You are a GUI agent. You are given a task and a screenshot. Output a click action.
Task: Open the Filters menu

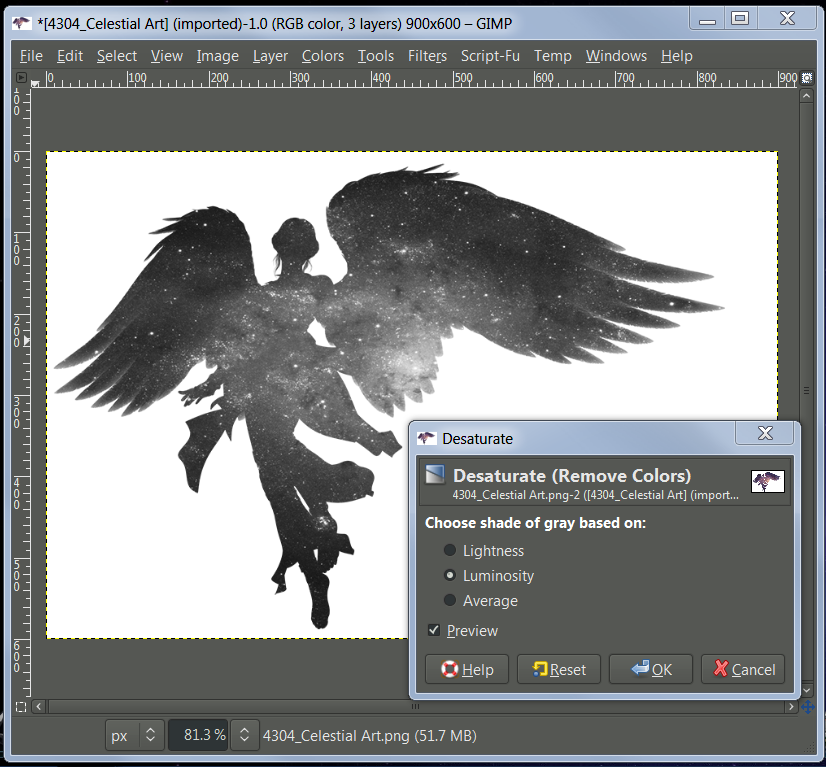pos(427,56)
